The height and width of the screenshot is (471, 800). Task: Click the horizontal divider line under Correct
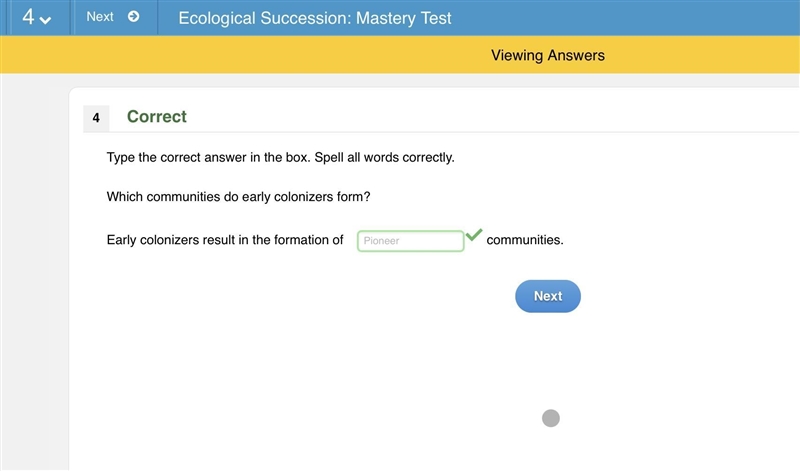[x=441, y=132]
